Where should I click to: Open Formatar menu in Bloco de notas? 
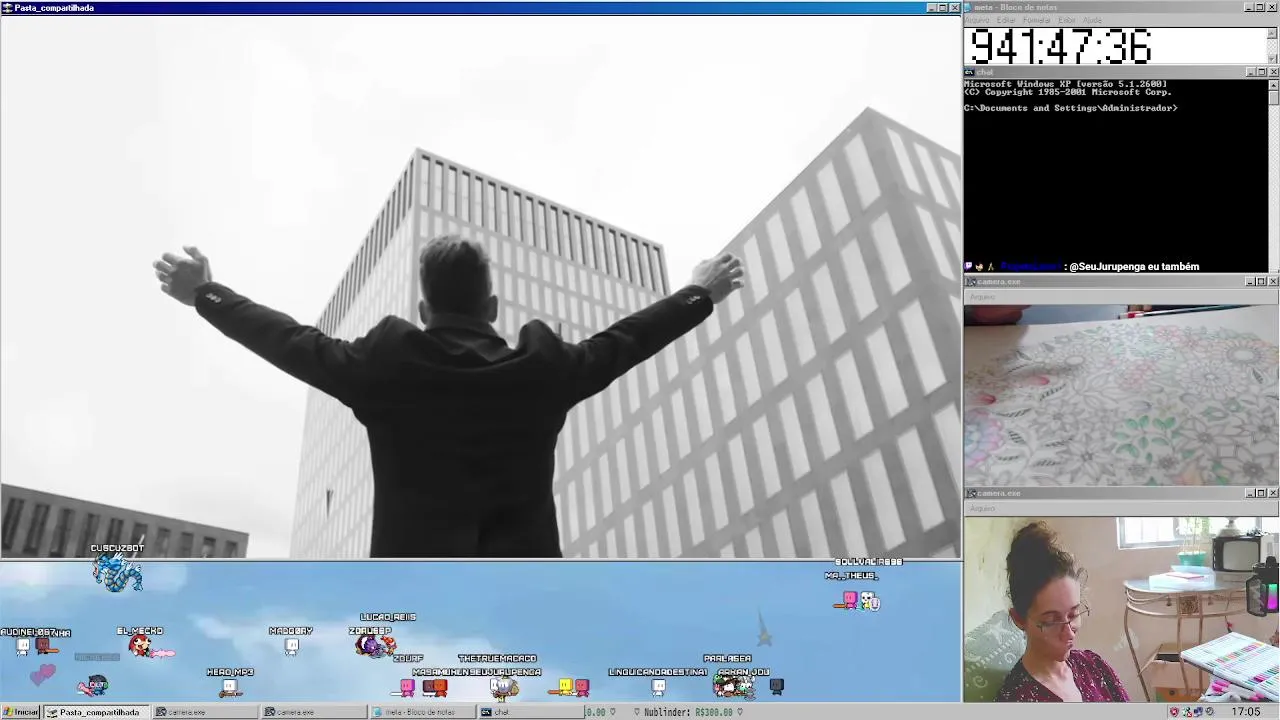[x=1037, y=20]
